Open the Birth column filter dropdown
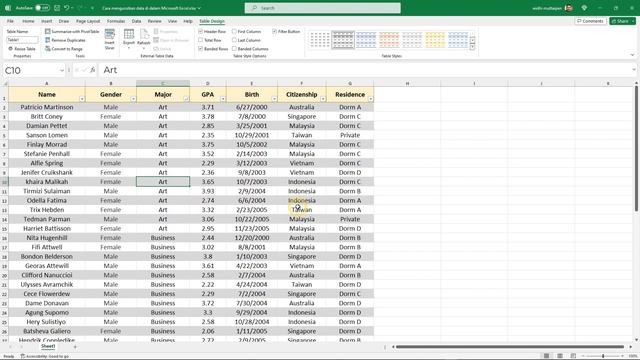The width and height of the screenshot is (640, 360). pyautogui.click(x=274, y=99)
